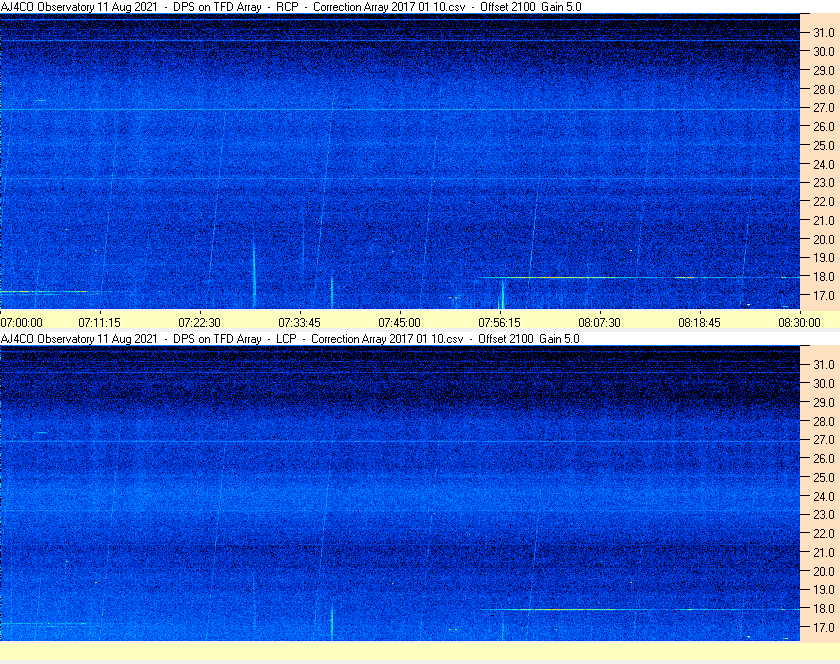Click 20.0 on the LCP frequency axis
Viewport: 840px width, 664px height.
click(x=824, y=571)
